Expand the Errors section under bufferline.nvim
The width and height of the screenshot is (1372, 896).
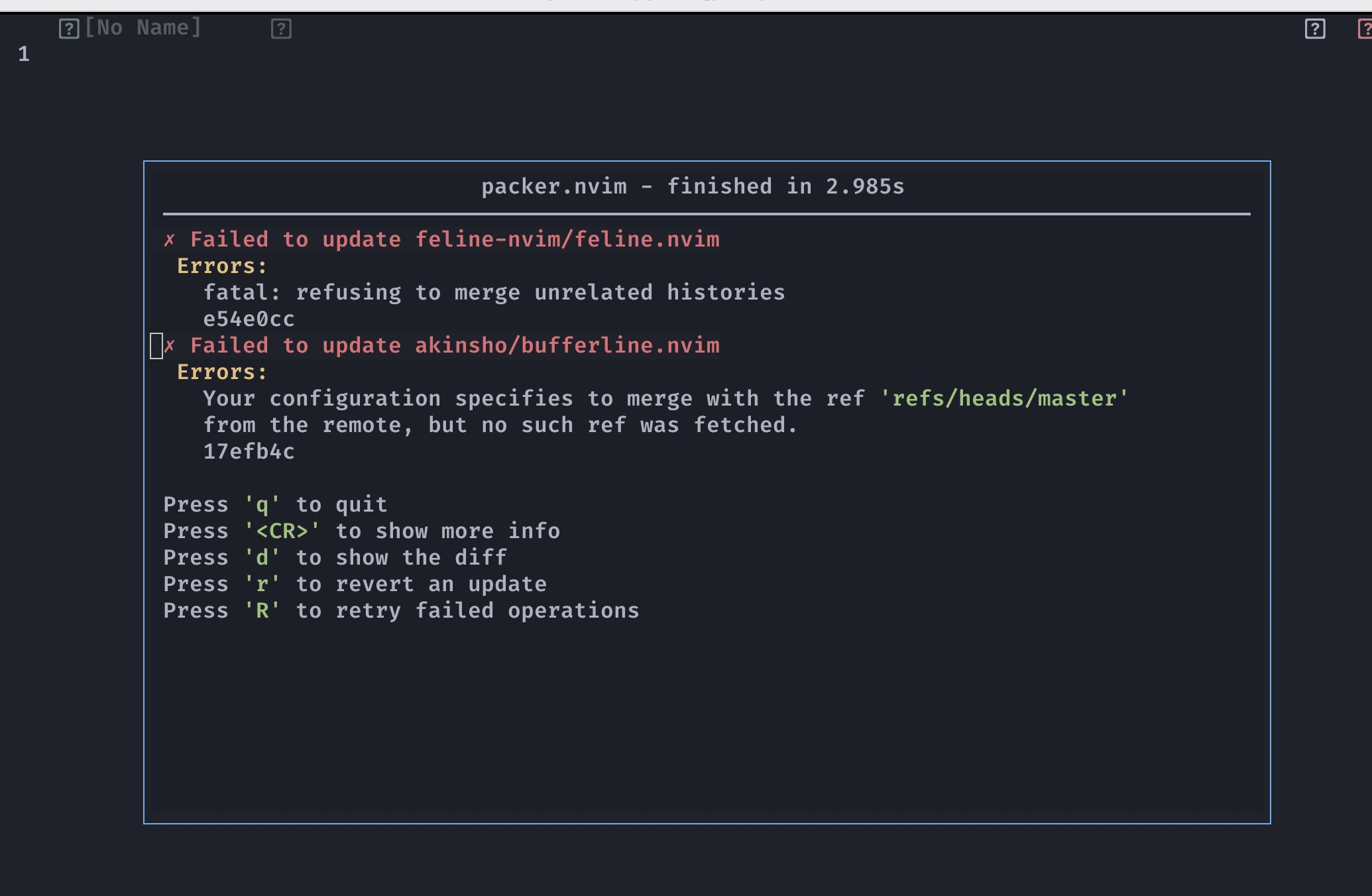pos(221,372)
